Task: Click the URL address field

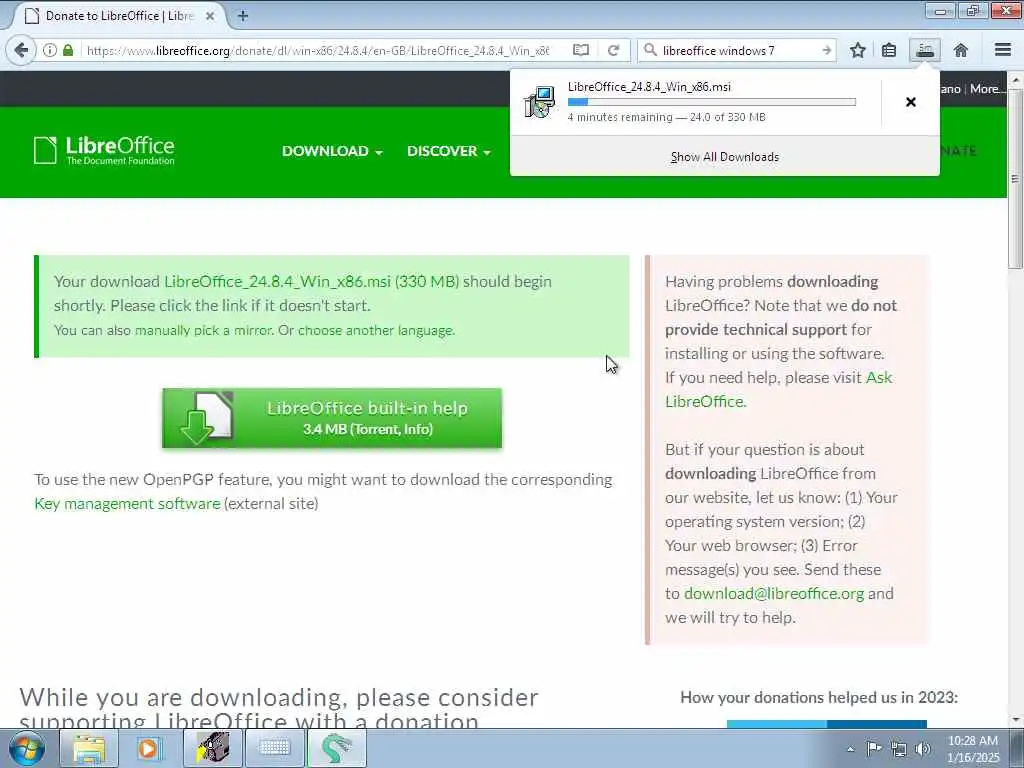Action: coord(318,50)
